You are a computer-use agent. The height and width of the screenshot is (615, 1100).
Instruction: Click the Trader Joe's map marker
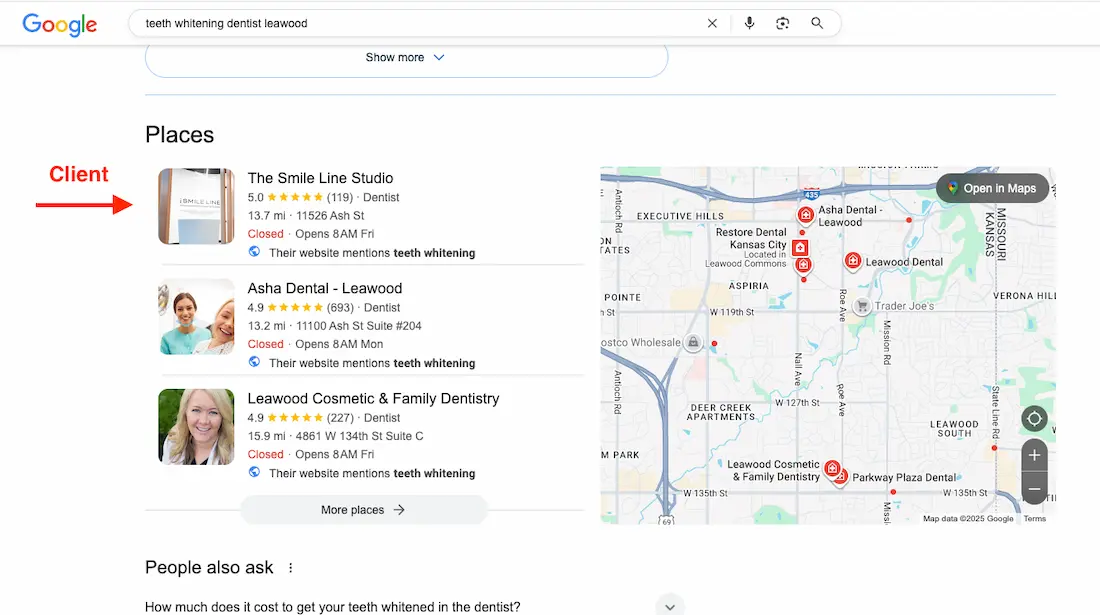click(862, 306)
